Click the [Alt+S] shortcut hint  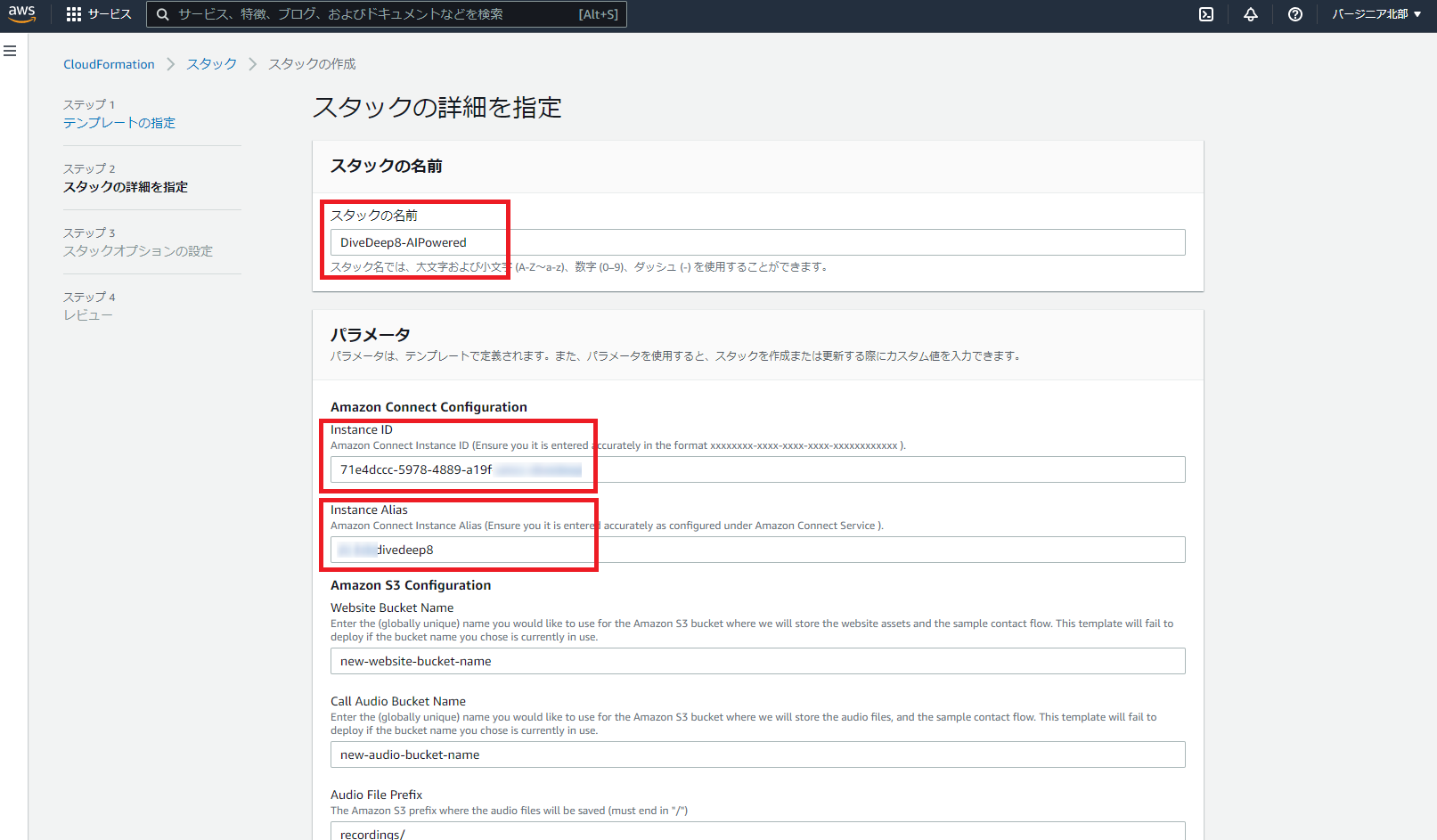pos(598,14)
